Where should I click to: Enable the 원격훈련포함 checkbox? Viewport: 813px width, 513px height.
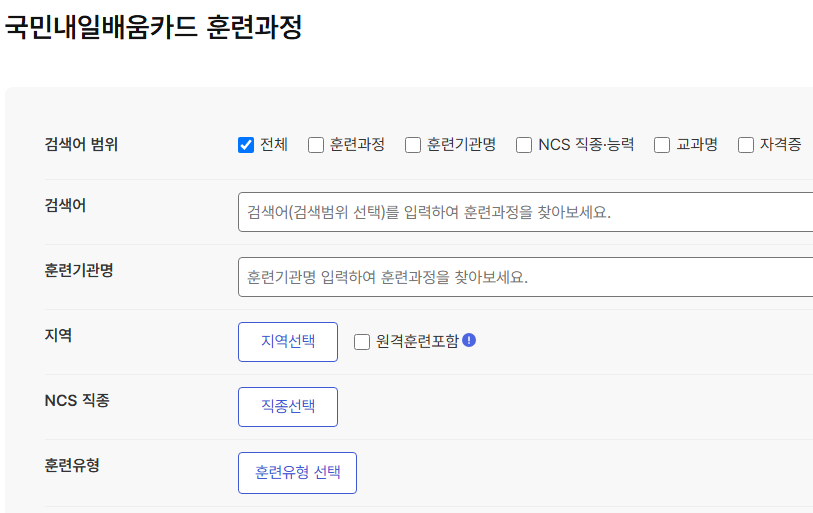click(362, 342)
